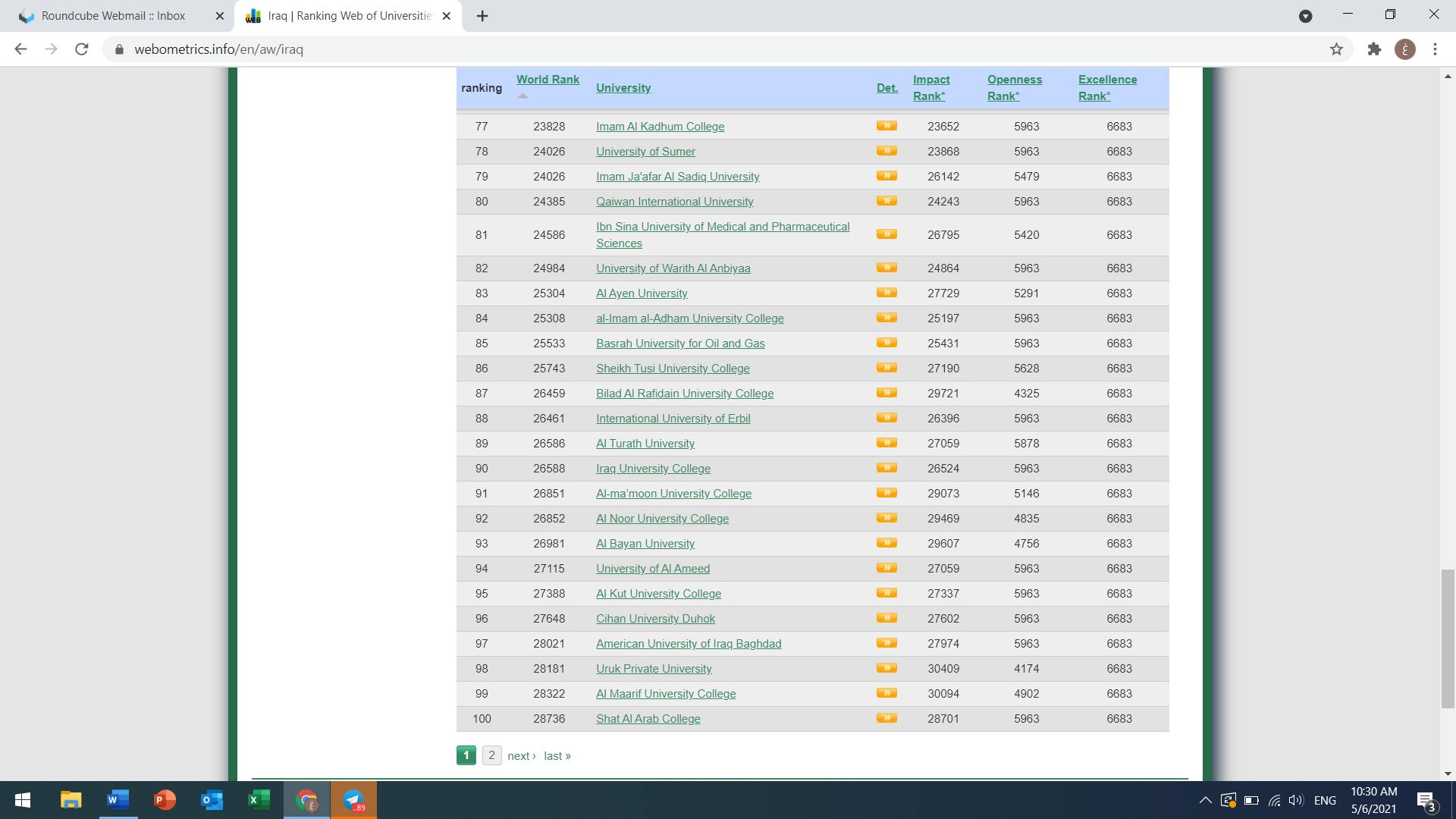Image resolution: width=1456 pixels, height=819 pixels.
Task: Sort table by World Rank column
Action: coord(548,80)
